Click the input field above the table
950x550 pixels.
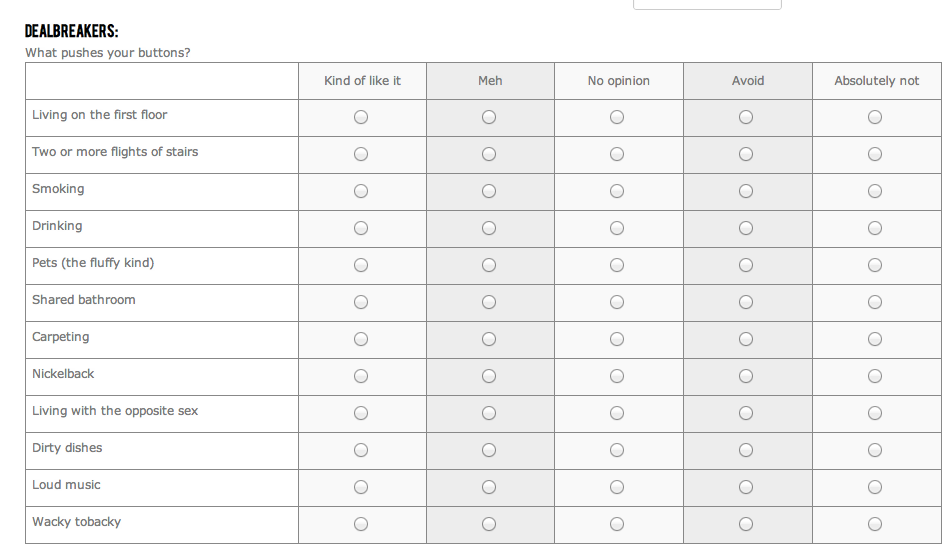click(x=707, y=4)
